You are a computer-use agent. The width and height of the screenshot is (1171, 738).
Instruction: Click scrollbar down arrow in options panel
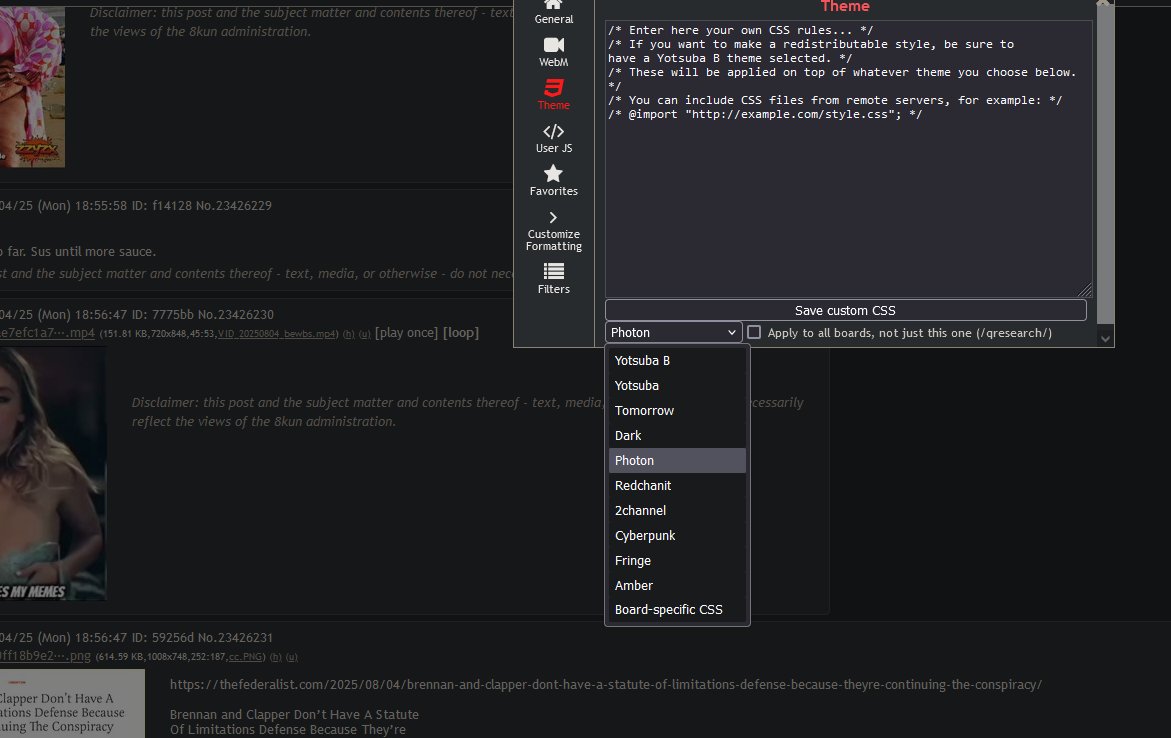pos(1105,339)
